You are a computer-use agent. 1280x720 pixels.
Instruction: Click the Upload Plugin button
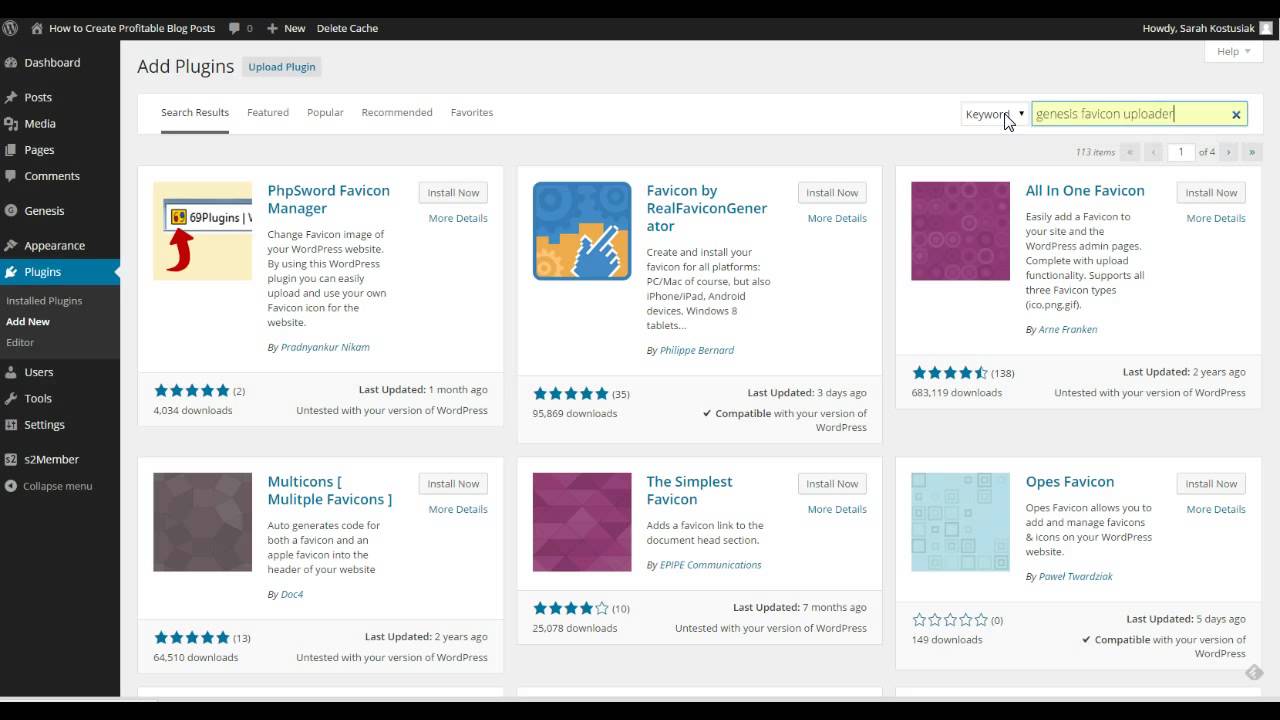(282, 67)
